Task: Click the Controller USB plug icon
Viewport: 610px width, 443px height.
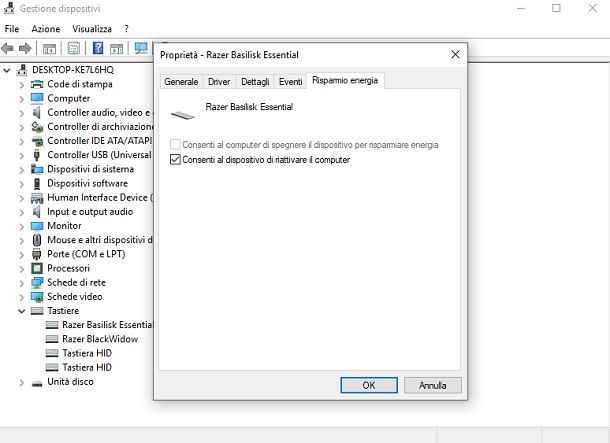Action: tap(37, 155)
